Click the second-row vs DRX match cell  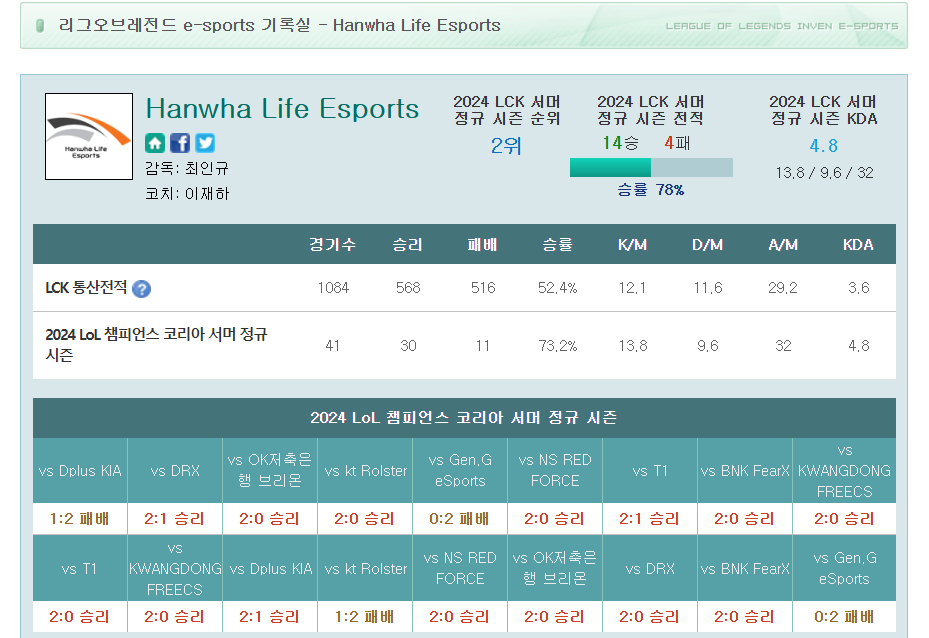(x=650, y=569)
